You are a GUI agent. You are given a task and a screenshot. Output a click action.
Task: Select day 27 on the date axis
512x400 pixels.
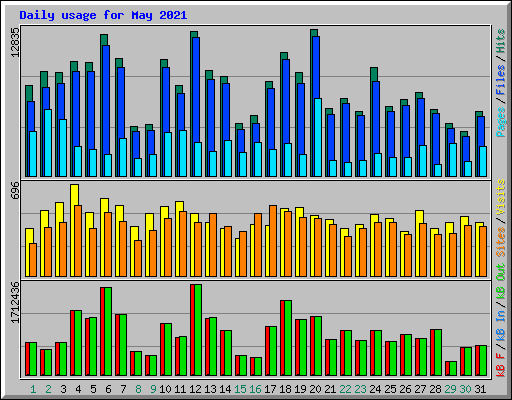click(x=420, y=389)
